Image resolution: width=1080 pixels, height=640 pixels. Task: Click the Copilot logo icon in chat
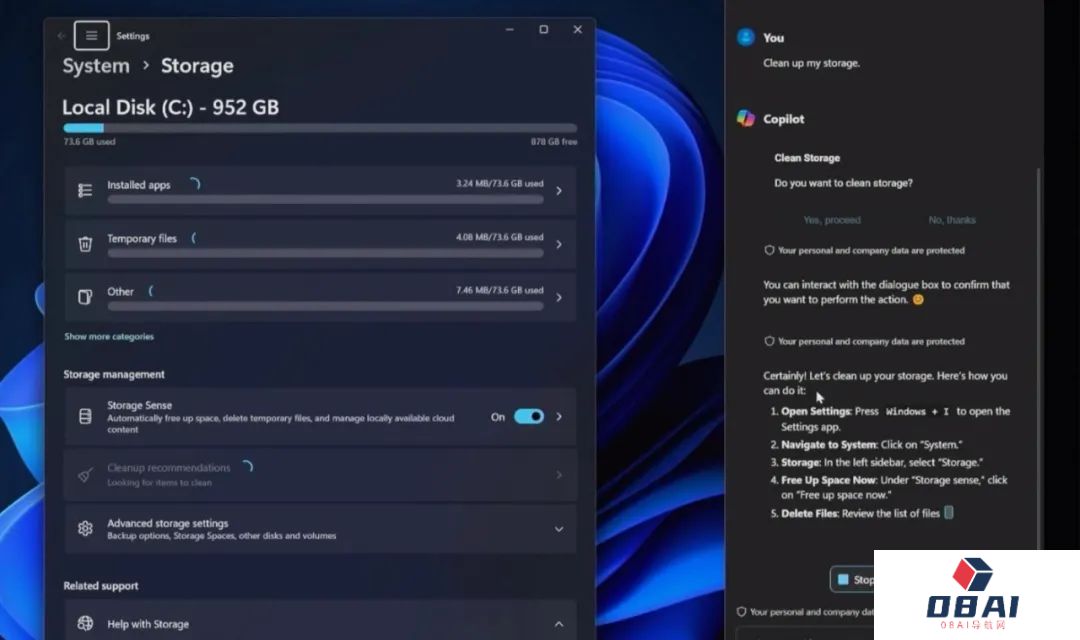coord(745,118)
